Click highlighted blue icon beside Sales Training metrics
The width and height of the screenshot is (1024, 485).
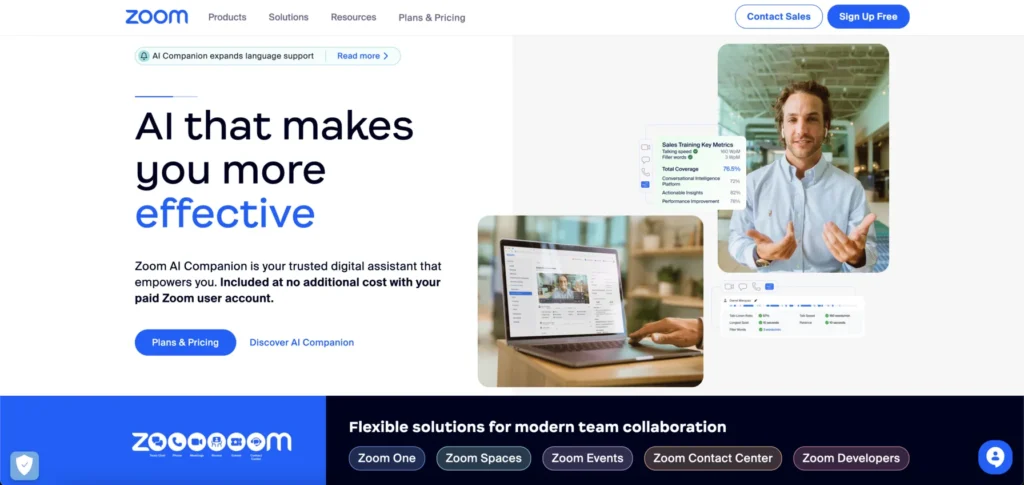(645, 185)
